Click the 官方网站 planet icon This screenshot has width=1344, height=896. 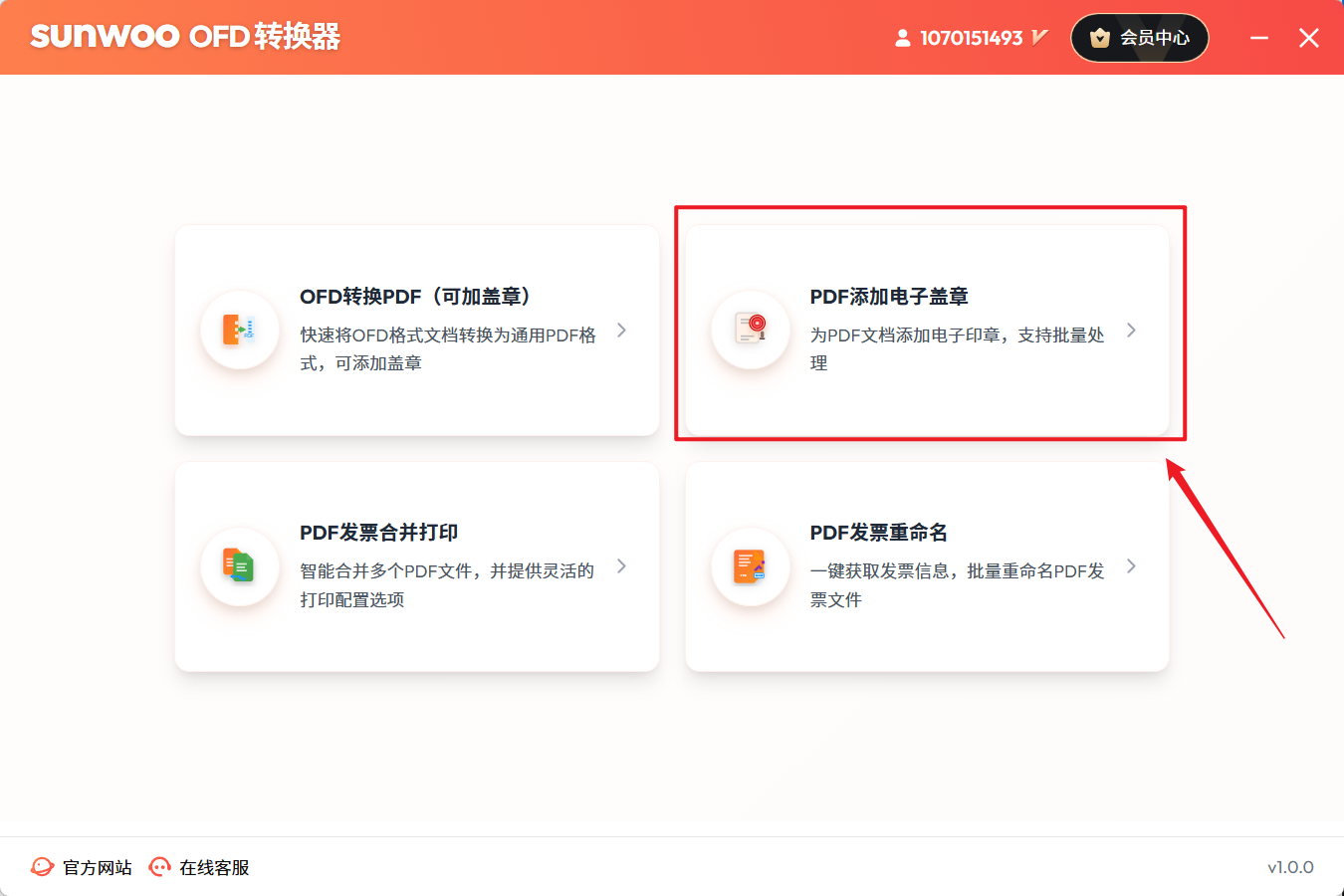click(42, 867)
